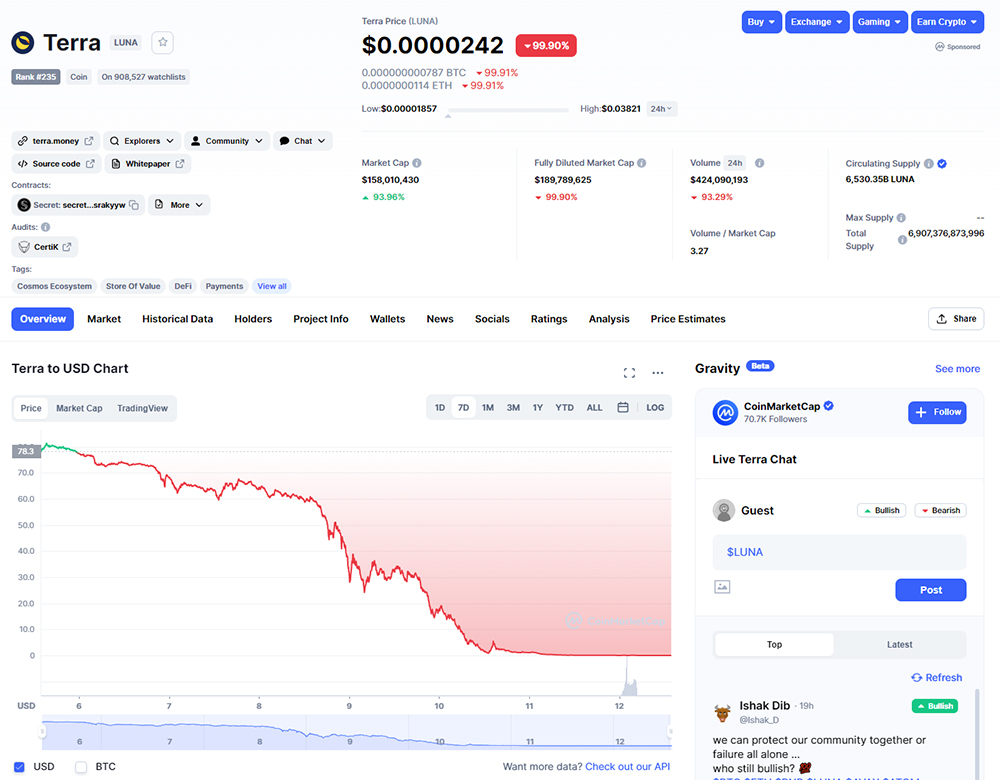Toggle LOG scale on the chart
Image resolution: width=1000 pixels, height=780 pixels.
[655, 408]
